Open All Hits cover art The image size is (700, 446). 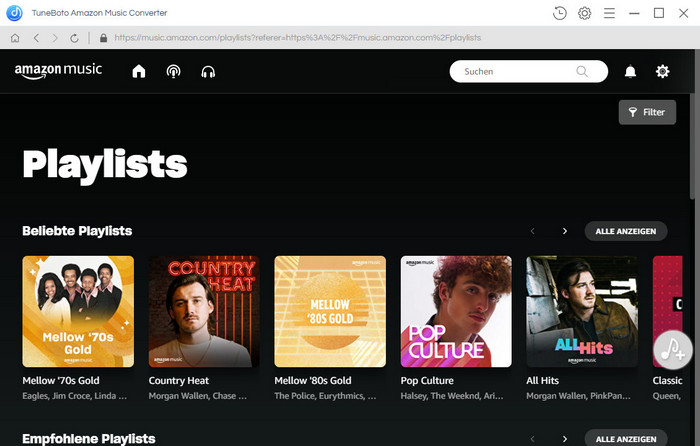coord(582,312)
